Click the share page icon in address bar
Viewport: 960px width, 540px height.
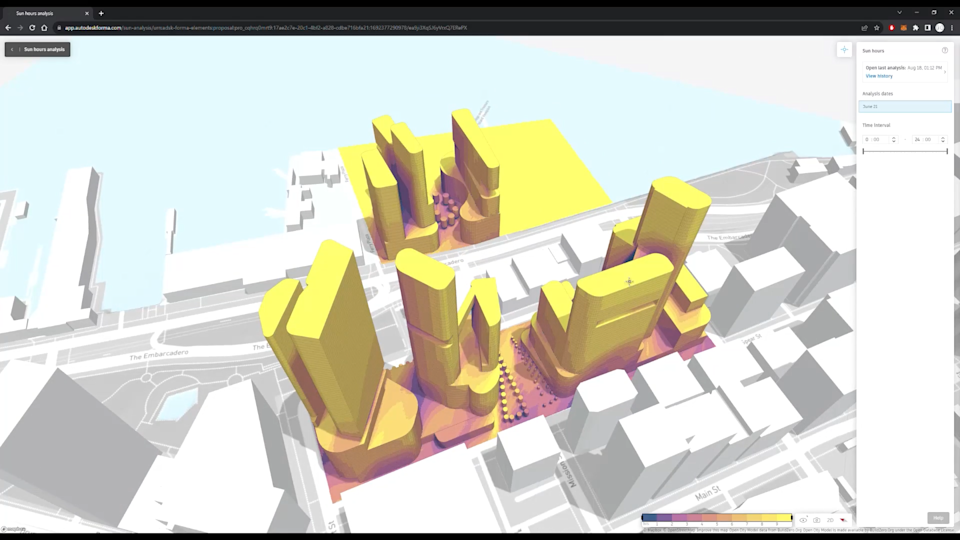864,28
